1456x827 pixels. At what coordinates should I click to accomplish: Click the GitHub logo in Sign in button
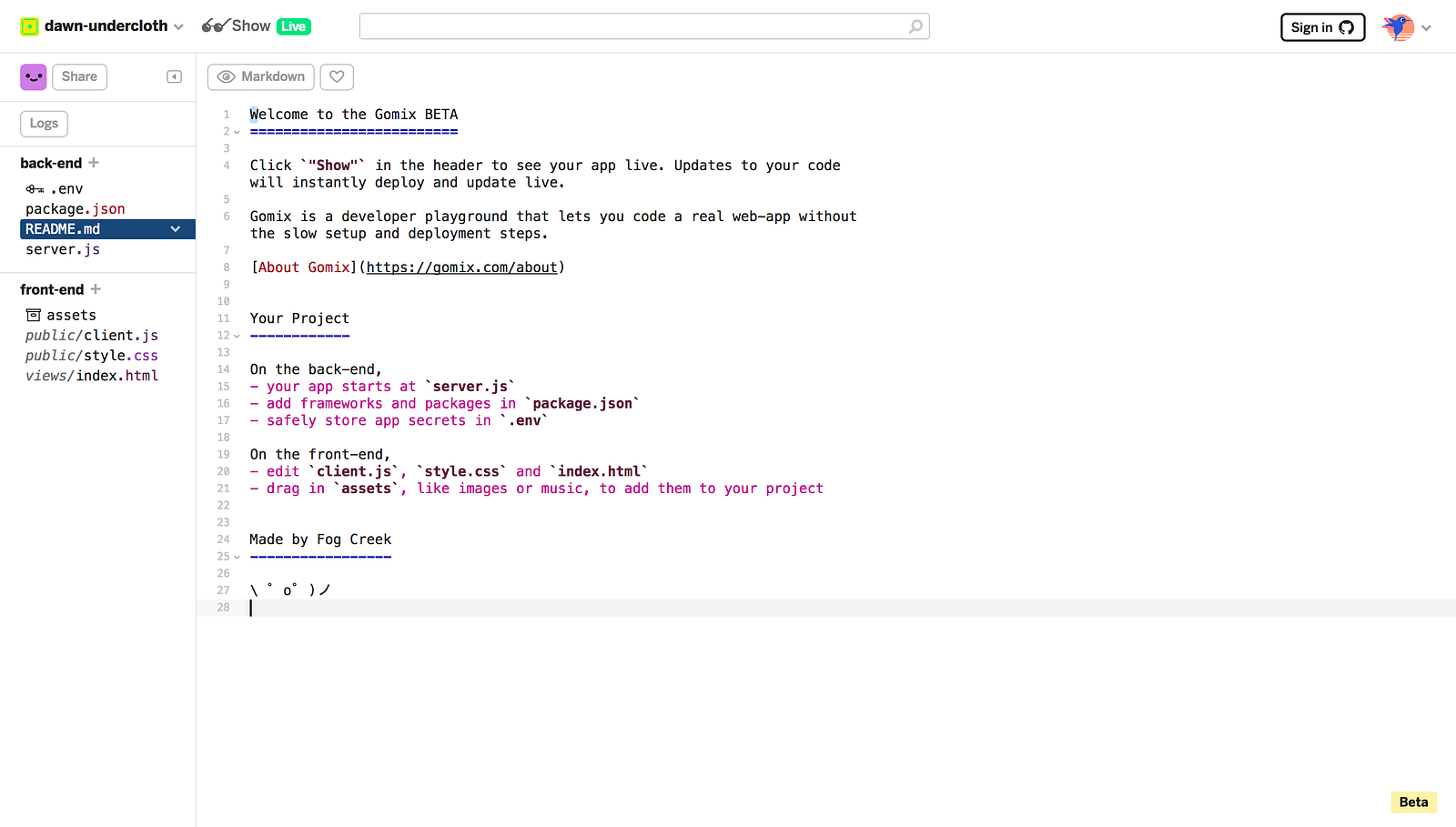pyautogui.click(x=1346, y=27)
